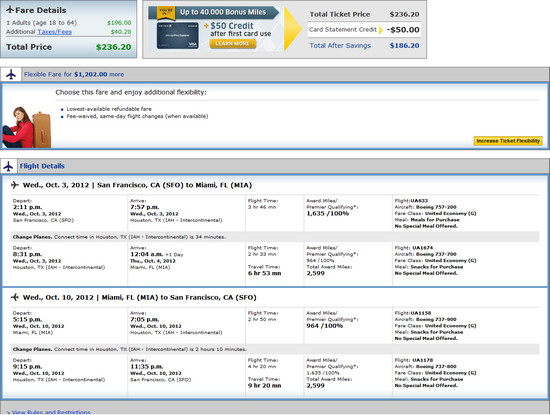Screen dimensions: 550x415
Task: Click the 7:05 p.m. arrival time
Action: (145, 320)
